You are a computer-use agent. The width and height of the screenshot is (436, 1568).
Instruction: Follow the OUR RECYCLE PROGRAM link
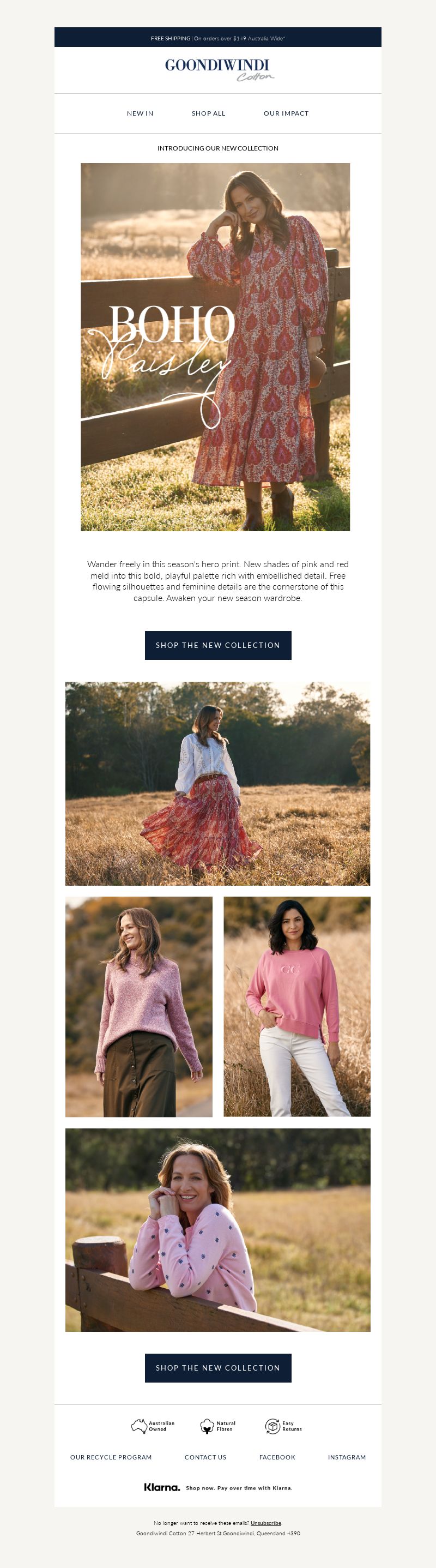point(111,1457)
